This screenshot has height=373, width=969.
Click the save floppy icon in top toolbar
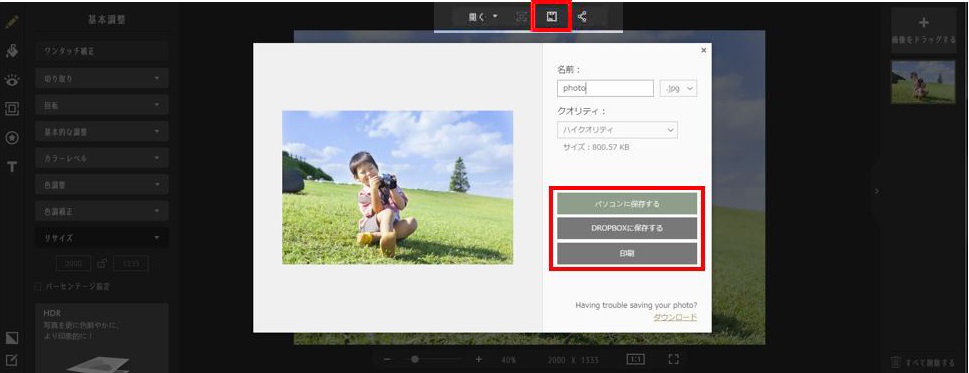pos(552,17)
